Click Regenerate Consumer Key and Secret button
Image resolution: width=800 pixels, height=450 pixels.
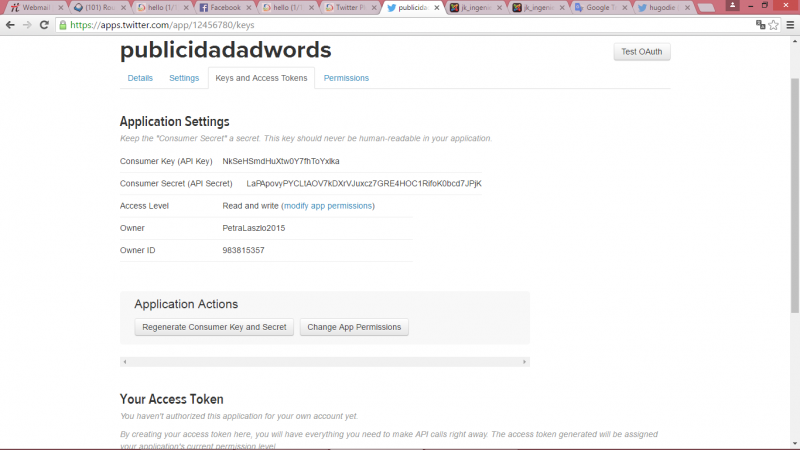tap(214, 327)
